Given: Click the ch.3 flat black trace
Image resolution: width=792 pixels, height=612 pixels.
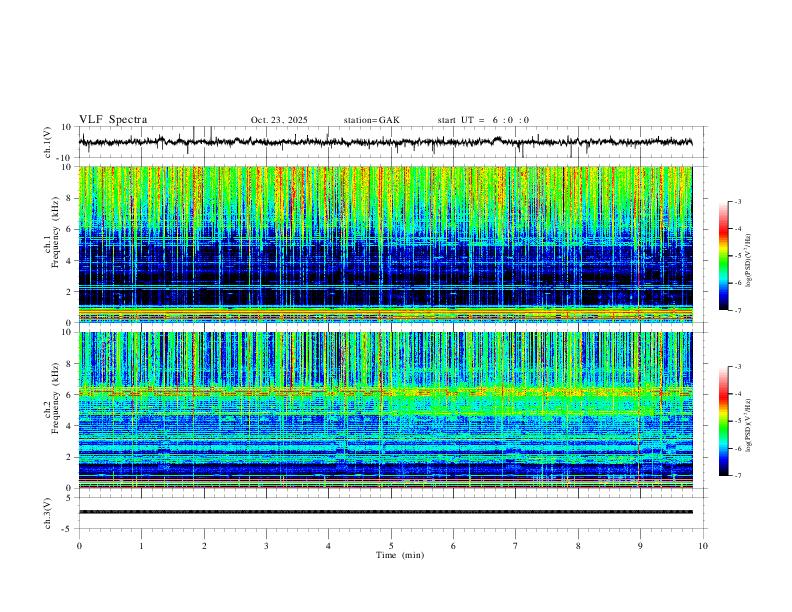Looking at the screenshot, I should click(385, 512).
